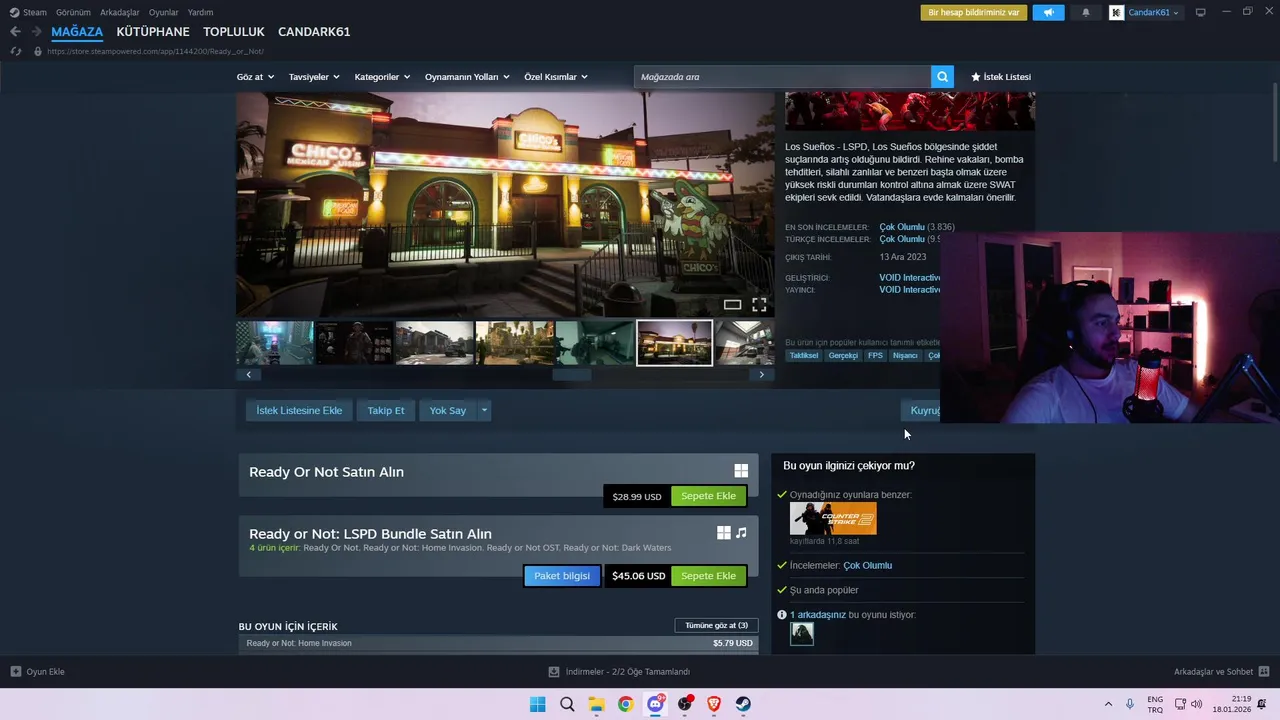Click the Yok Say button

click(448, 410)
